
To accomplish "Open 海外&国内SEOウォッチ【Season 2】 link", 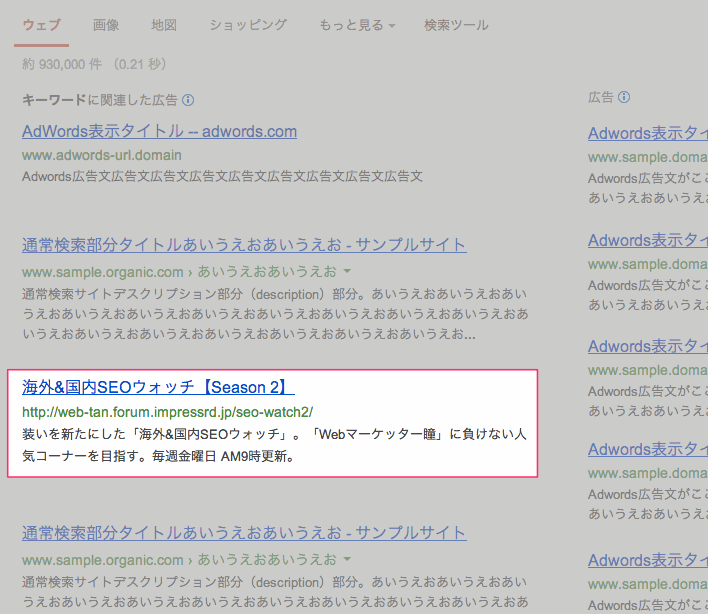I will pyautogui.click(x=158, y=387).
